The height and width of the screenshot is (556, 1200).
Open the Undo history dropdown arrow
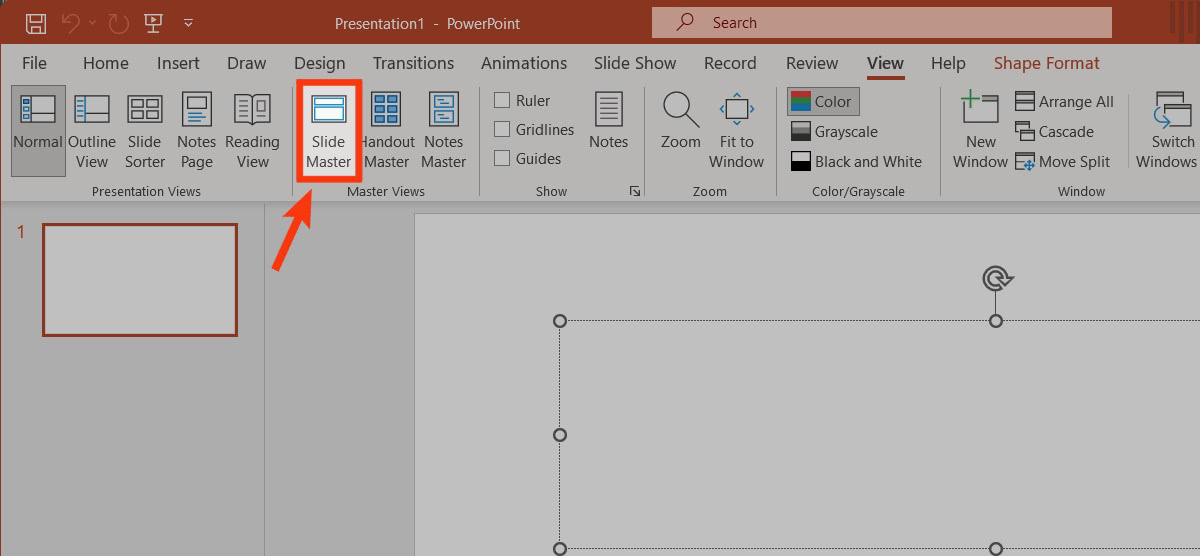(x=93, y=22)
